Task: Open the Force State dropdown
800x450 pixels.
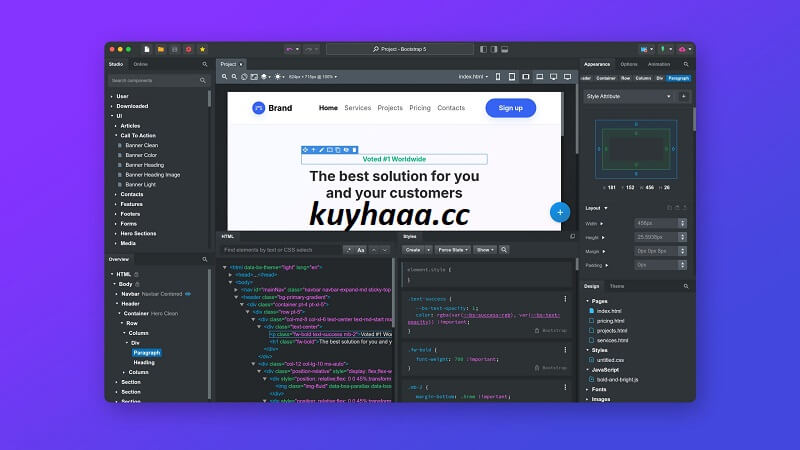Action: [453, 250]
